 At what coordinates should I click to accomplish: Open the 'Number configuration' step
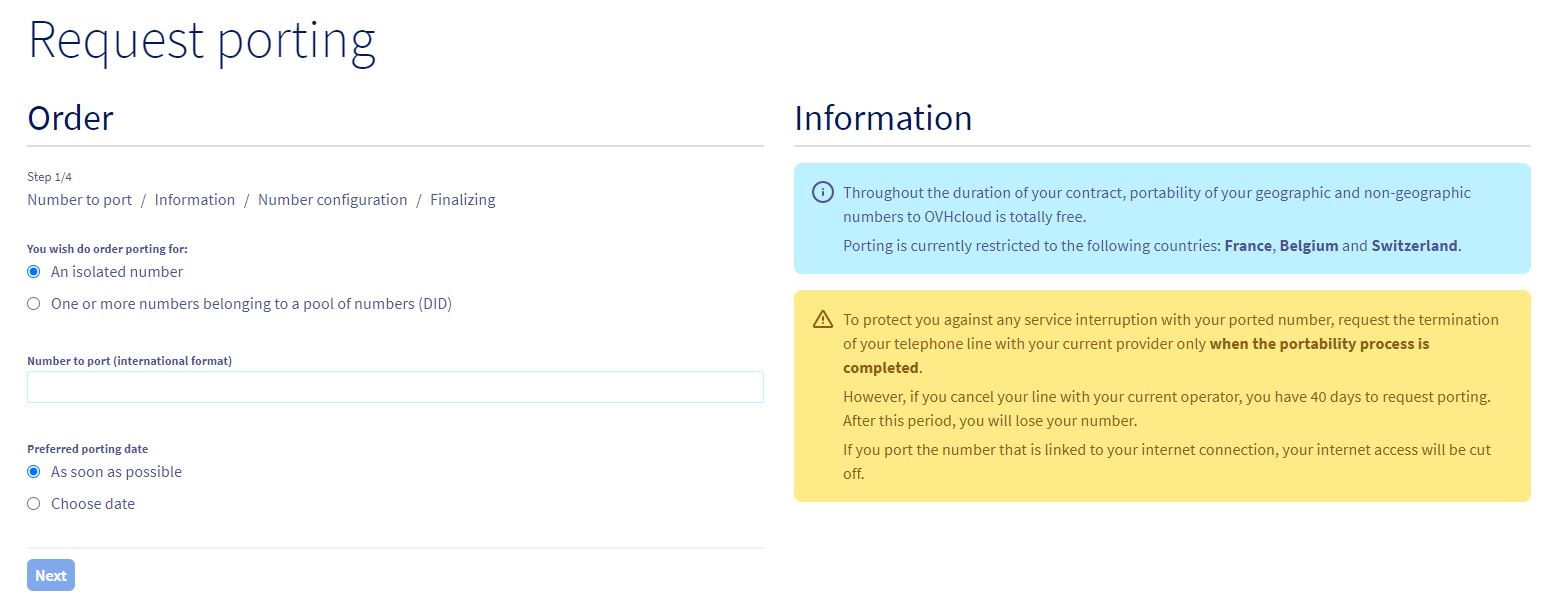(x=332, y=200)
